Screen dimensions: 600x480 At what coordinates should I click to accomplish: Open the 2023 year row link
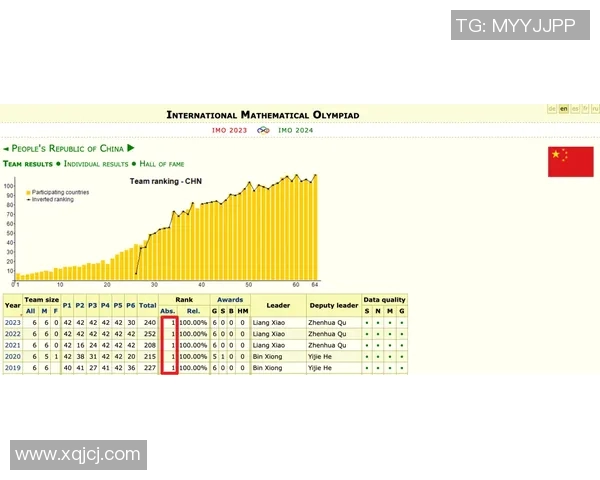(13, 323)
